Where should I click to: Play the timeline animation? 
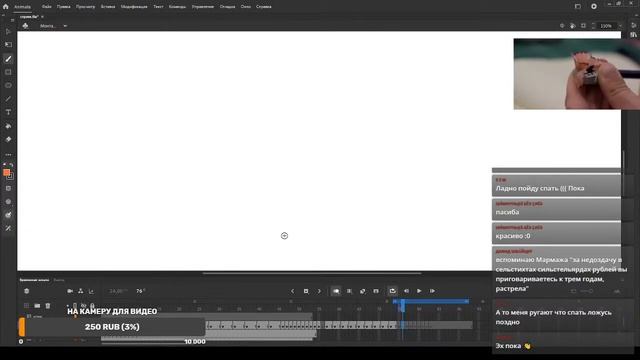coord(419,291)
